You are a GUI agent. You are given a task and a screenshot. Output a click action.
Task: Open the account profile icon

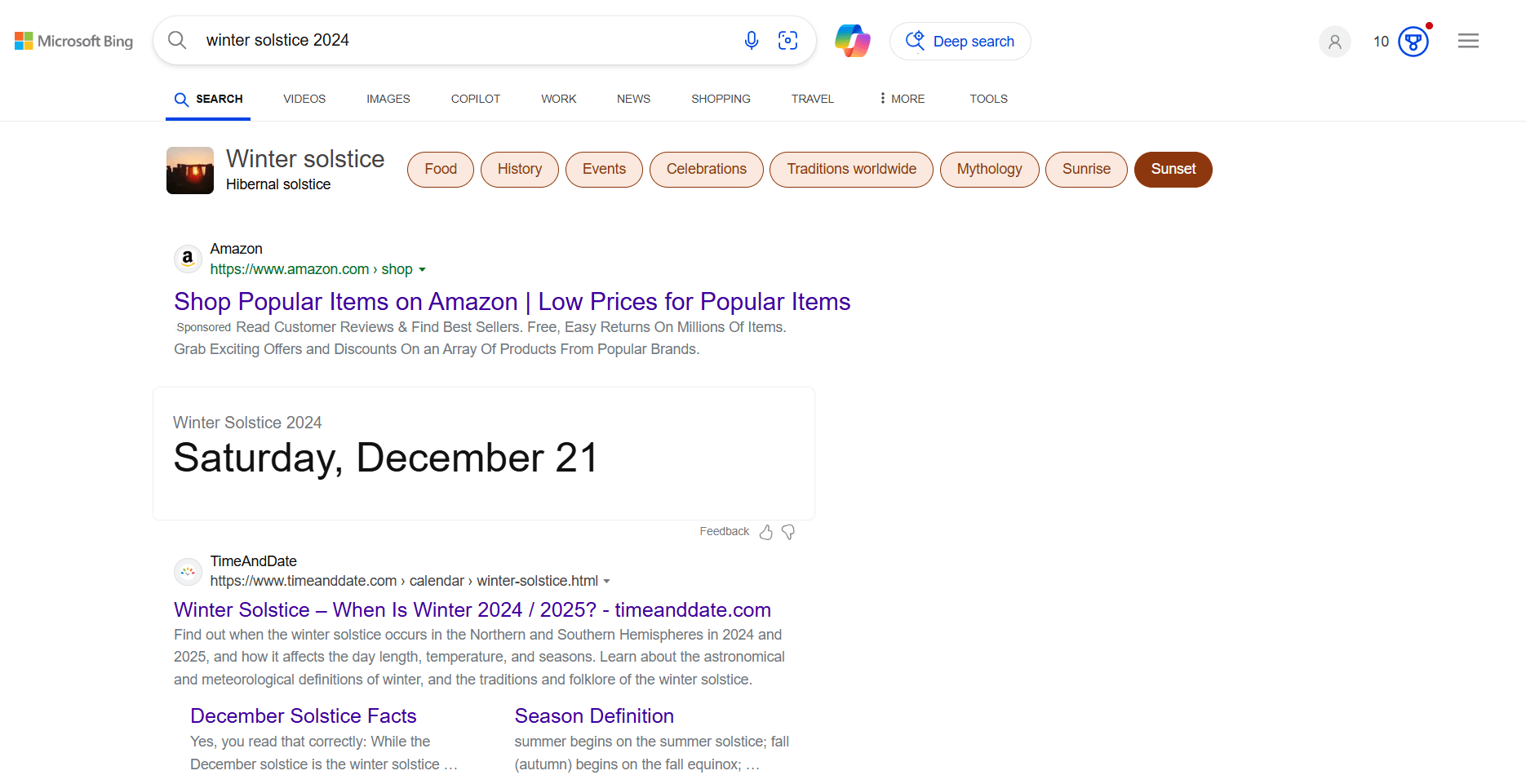click(1334, 42)
